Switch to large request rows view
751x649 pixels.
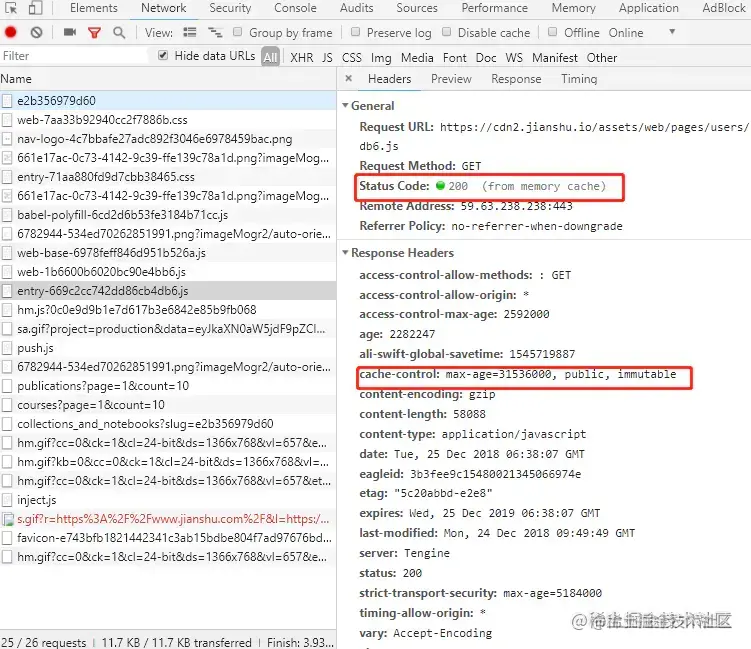tap(190, 32)
